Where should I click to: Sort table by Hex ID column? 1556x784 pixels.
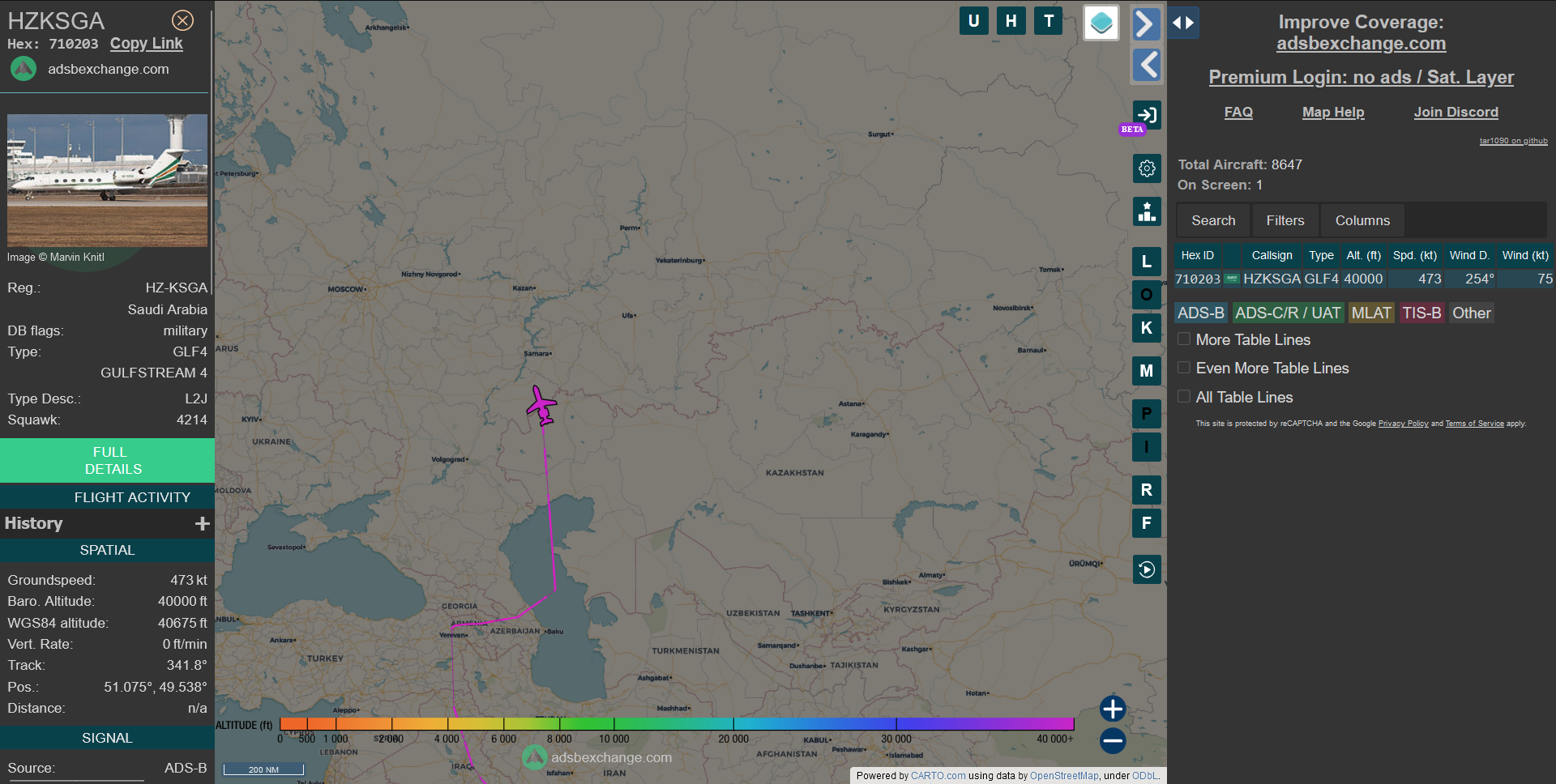(1197, 255)
